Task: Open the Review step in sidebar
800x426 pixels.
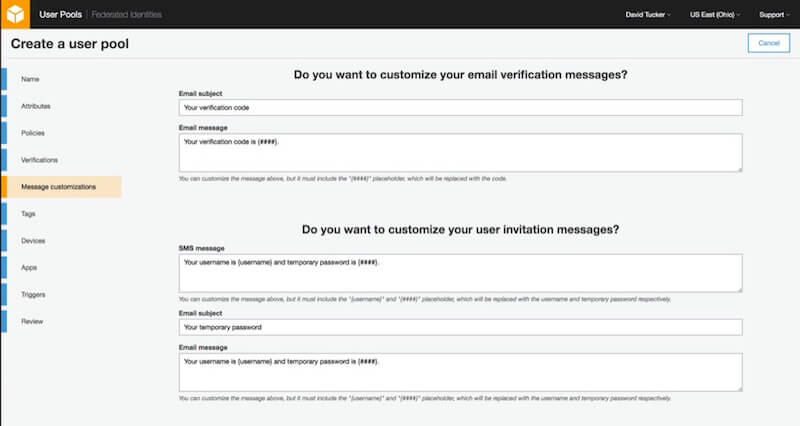Action: pos(33,322)
